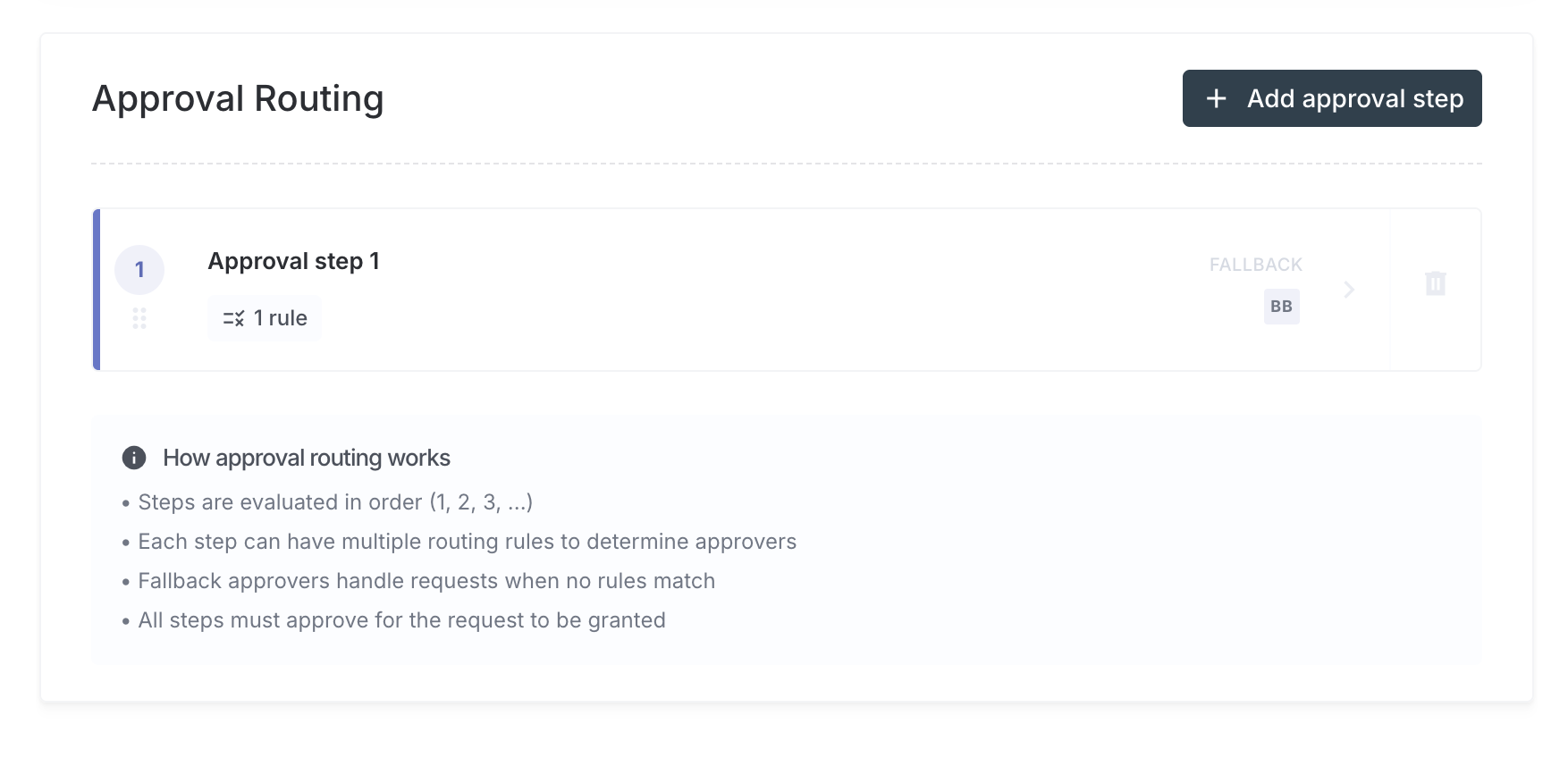Click the Fallback approvers handle requests line

pos(426,581)
